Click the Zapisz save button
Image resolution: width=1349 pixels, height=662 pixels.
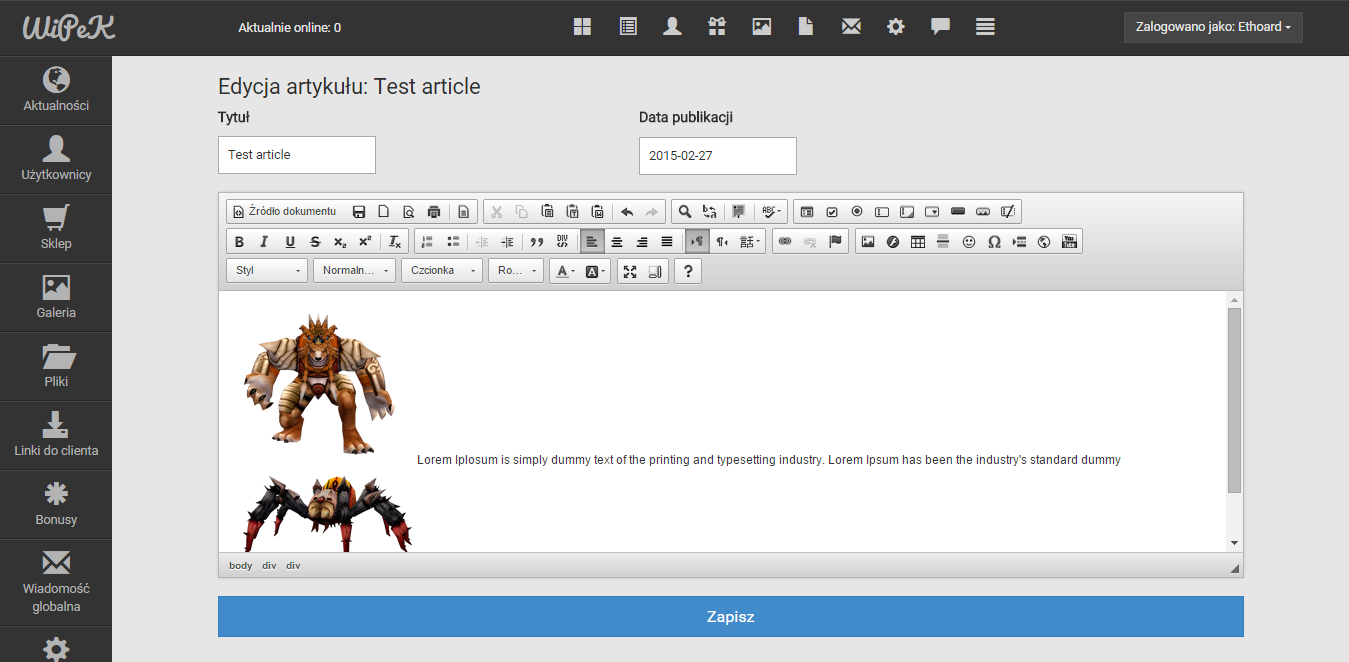[731, 617]
